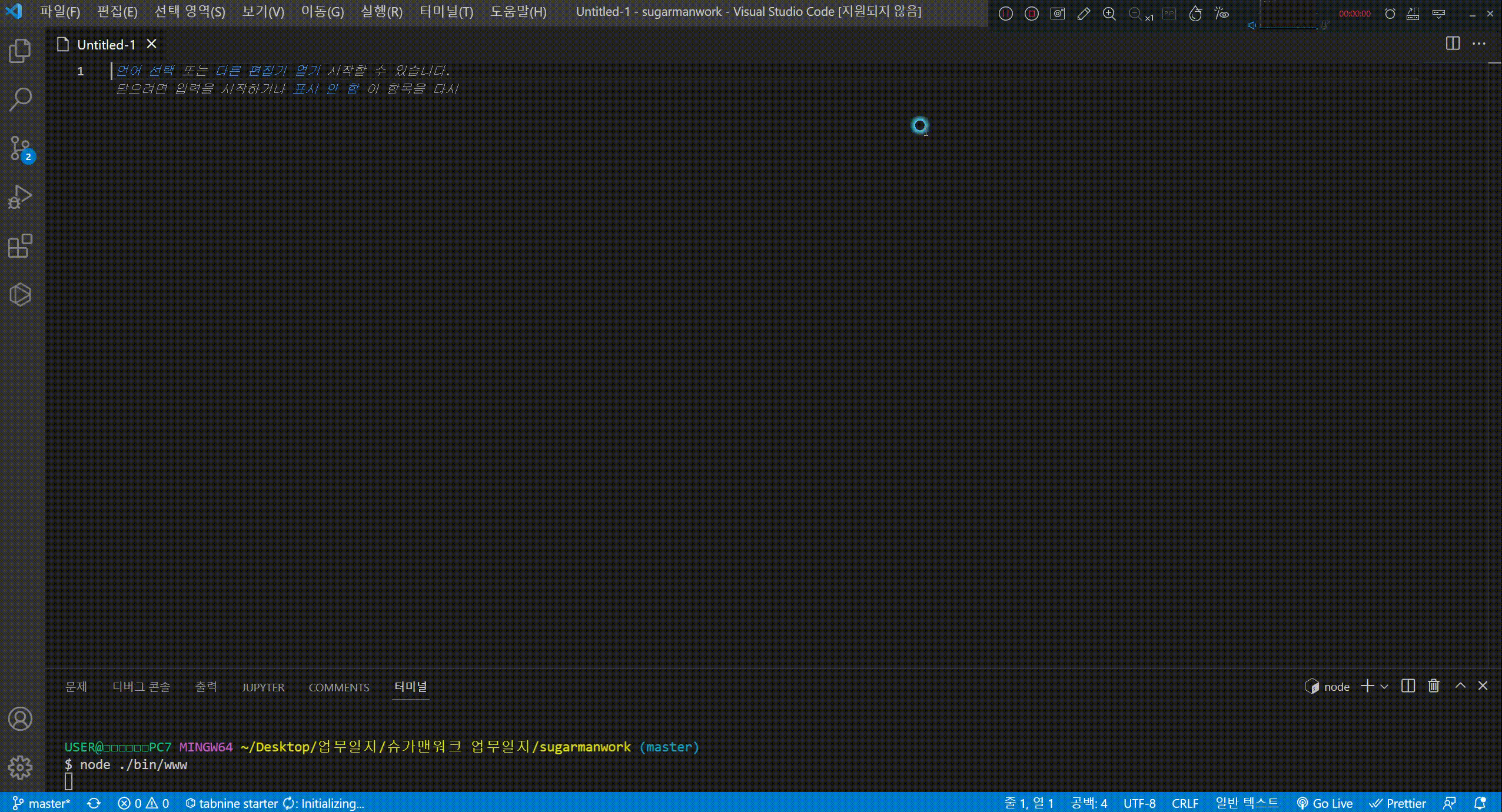Image resolution: width=1502 pixels, height=812 pixels.
Task: Switch to the 디버그 콘솔 panel tab
Action: [141, 687]
